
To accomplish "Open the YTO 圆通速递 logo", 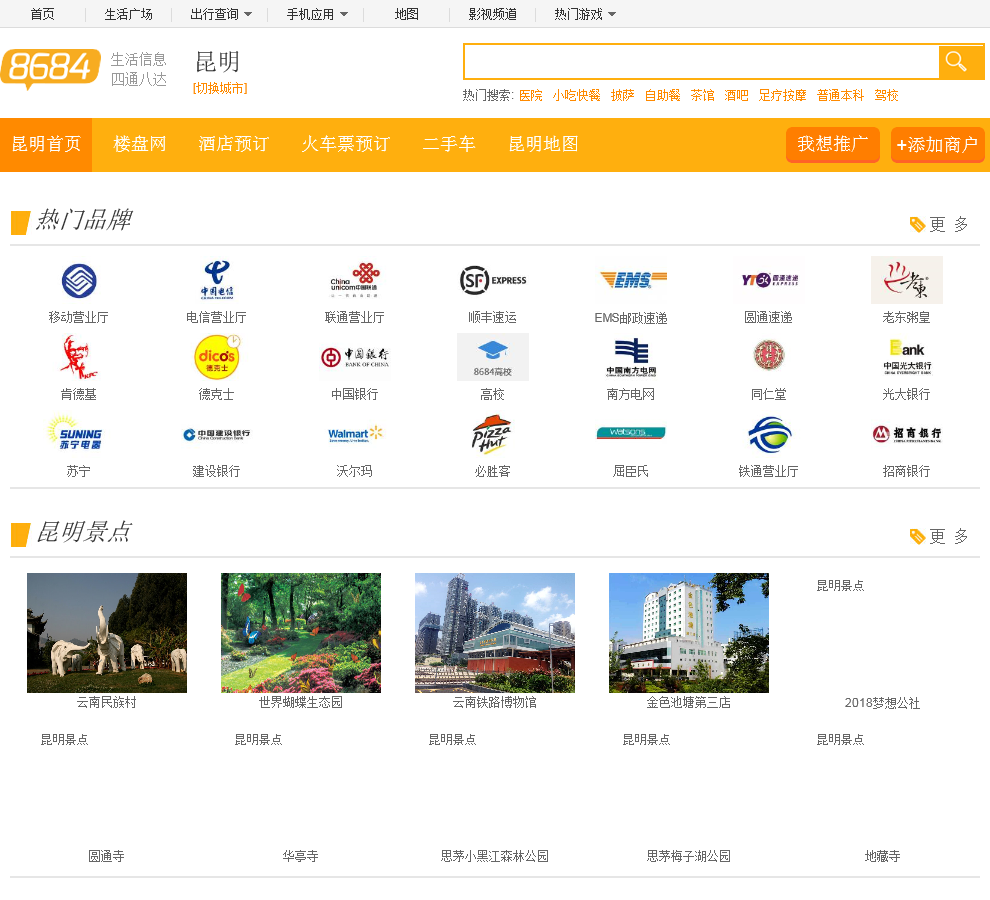I will coord(769,280).
